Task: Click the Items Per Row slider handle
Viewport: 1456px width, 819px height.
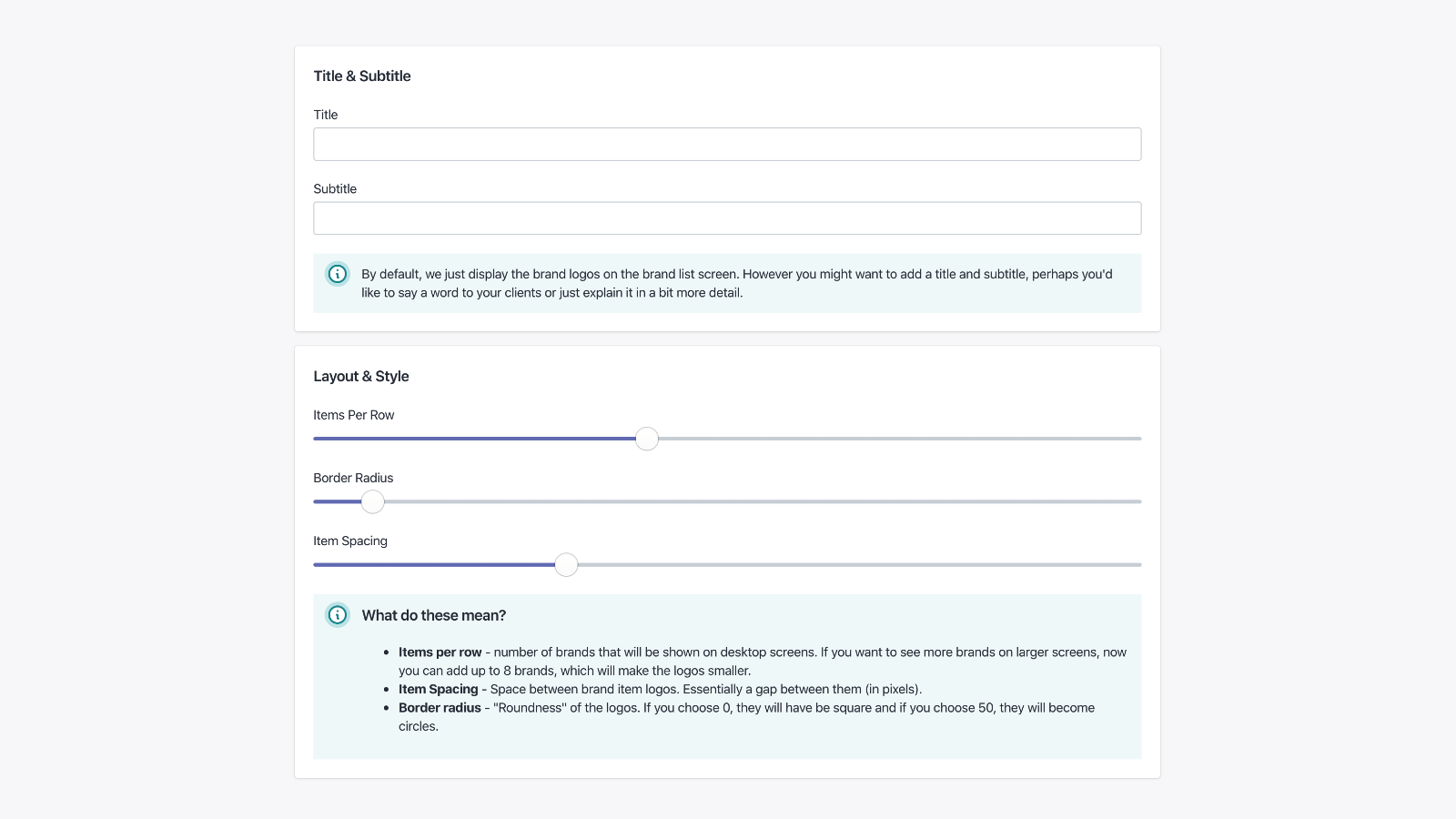Action: point(647,439)
